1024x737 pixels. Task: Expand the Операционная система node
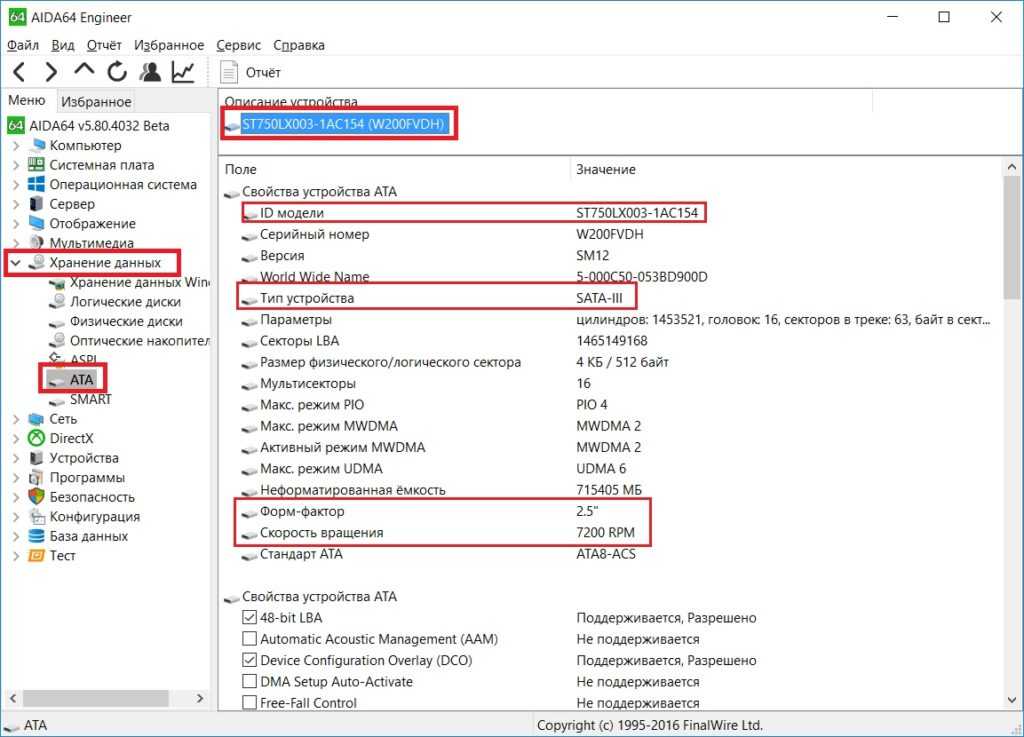16,184
